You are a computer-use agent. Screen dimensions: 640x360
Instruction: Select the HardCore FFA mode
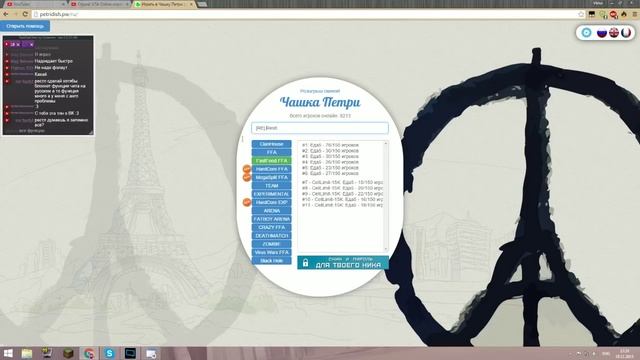(x=271, y=169)
